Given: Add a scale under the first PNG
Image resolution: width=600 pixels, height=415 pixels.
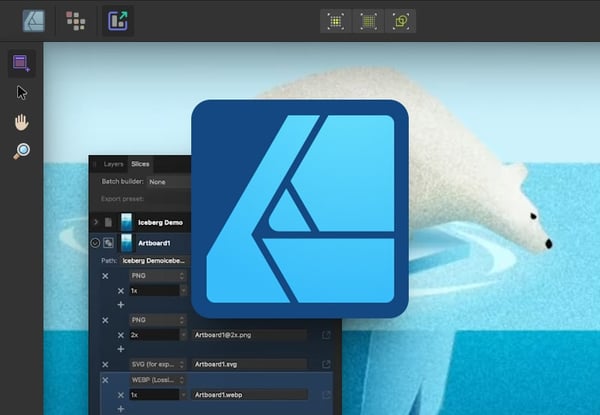Looking at the screenshot, I should 121,305.
